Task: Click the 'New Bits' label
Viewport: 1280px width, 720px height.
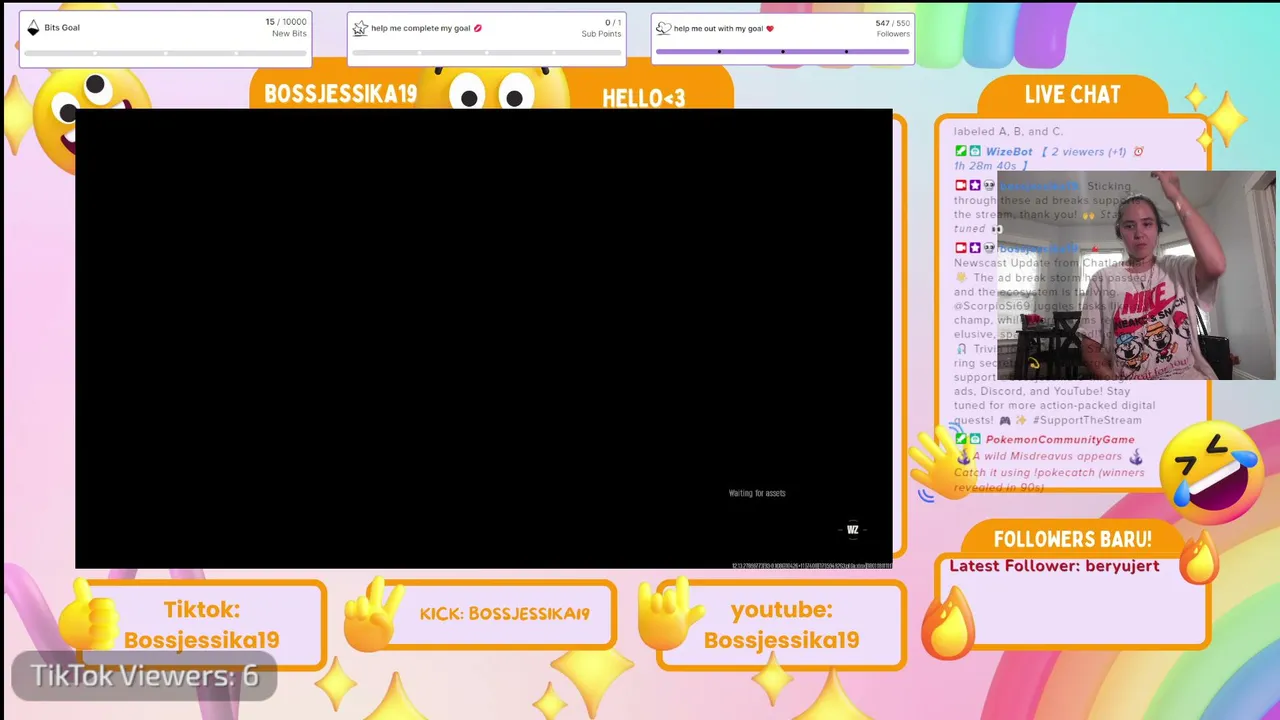Action: point(289,34)
